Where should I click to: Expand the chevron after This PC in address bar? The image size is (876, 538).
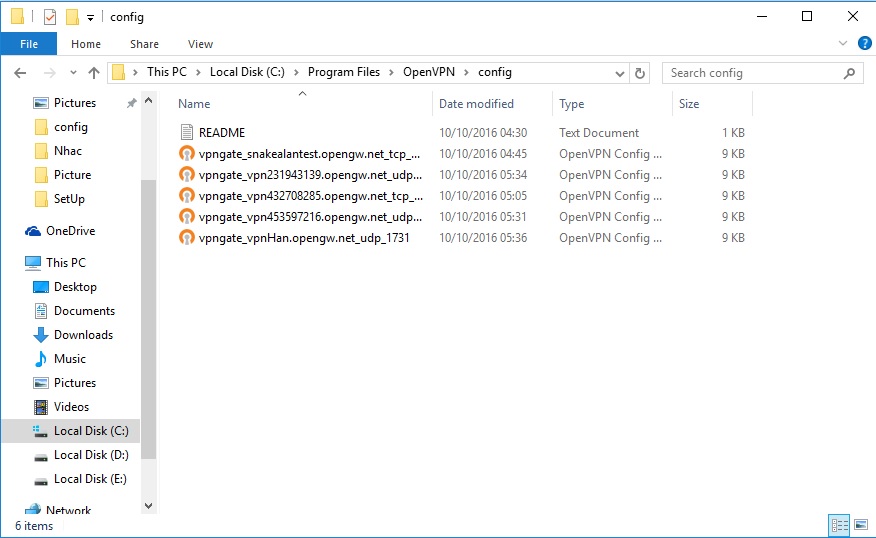198,73
